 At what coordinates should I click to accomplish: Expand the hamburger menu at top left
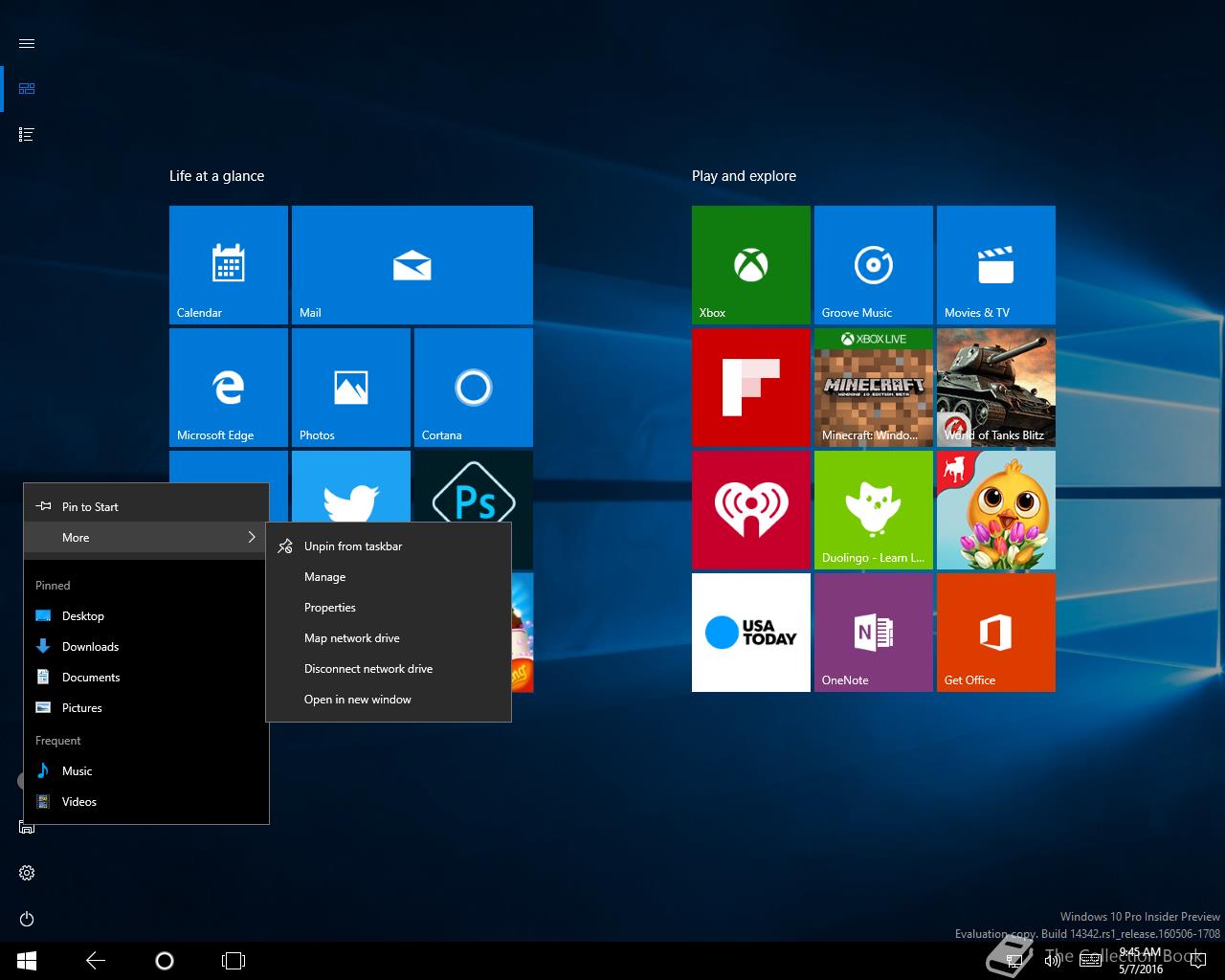point(27,43)
